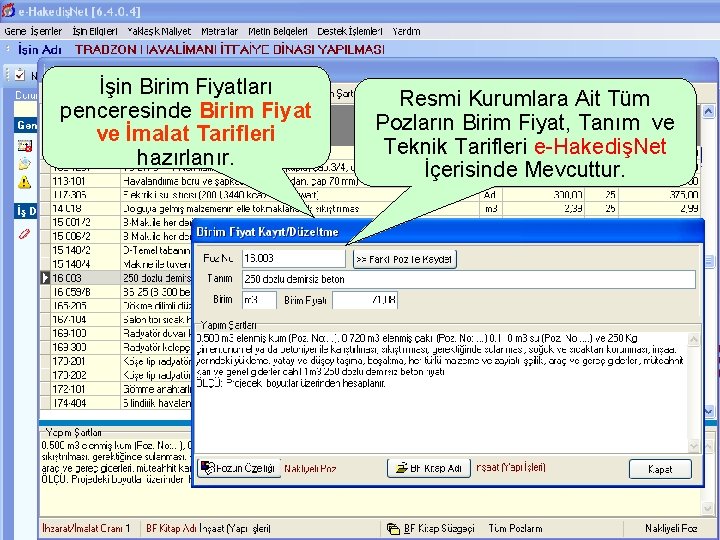720x540 pixels.
Task: Click the Pozun Özelliği button
Action: (239, 468)
